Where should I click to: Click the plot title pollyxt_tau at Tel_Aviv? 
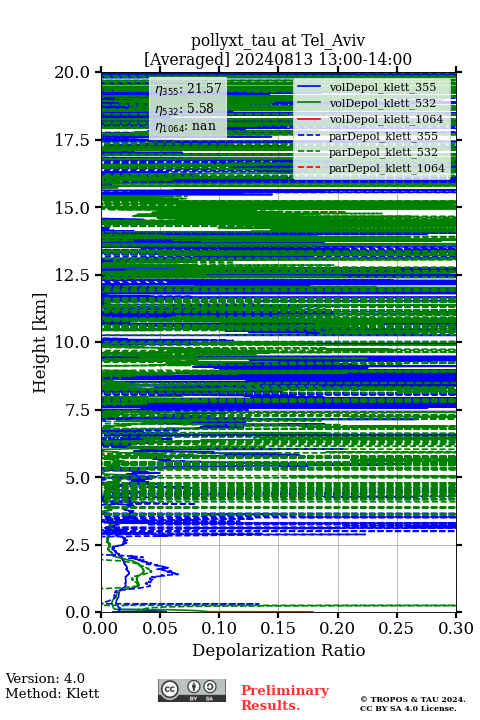tap(278, 40)
